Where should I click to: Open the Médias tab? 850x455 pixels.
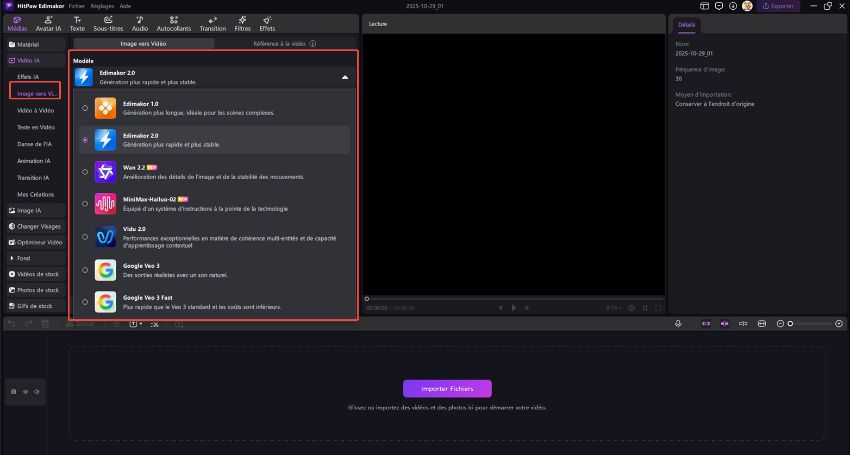coord(17,24)
